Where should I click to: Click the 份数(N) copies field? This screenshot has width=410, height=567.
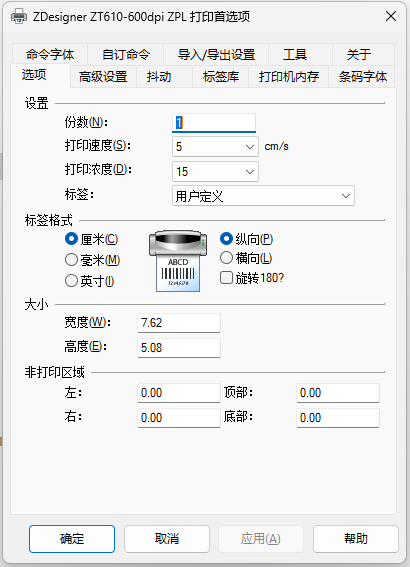214,123
